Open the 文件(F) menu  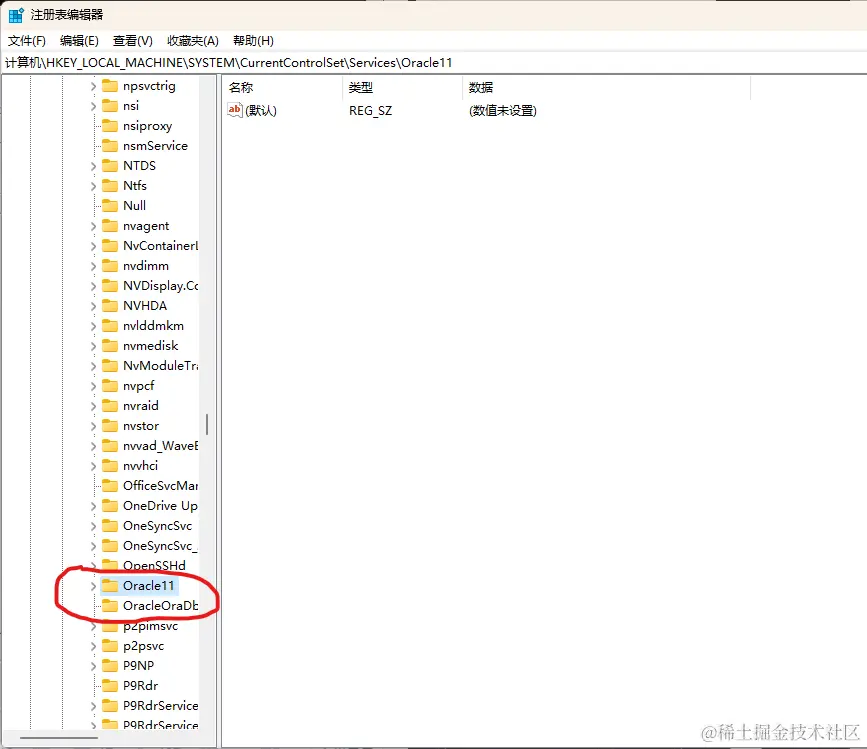coord(27,41)
